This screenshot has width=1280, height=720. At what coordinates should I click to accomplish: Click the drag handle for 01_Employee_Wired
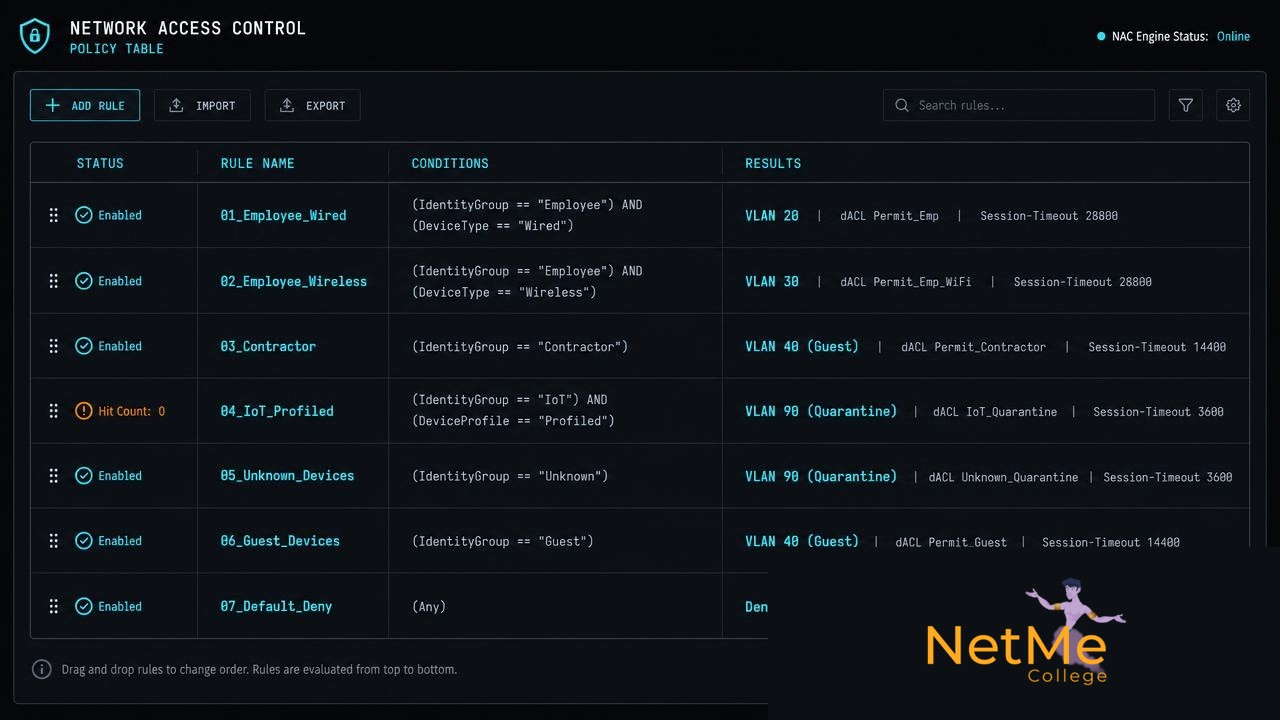click(x=54, y=215)
